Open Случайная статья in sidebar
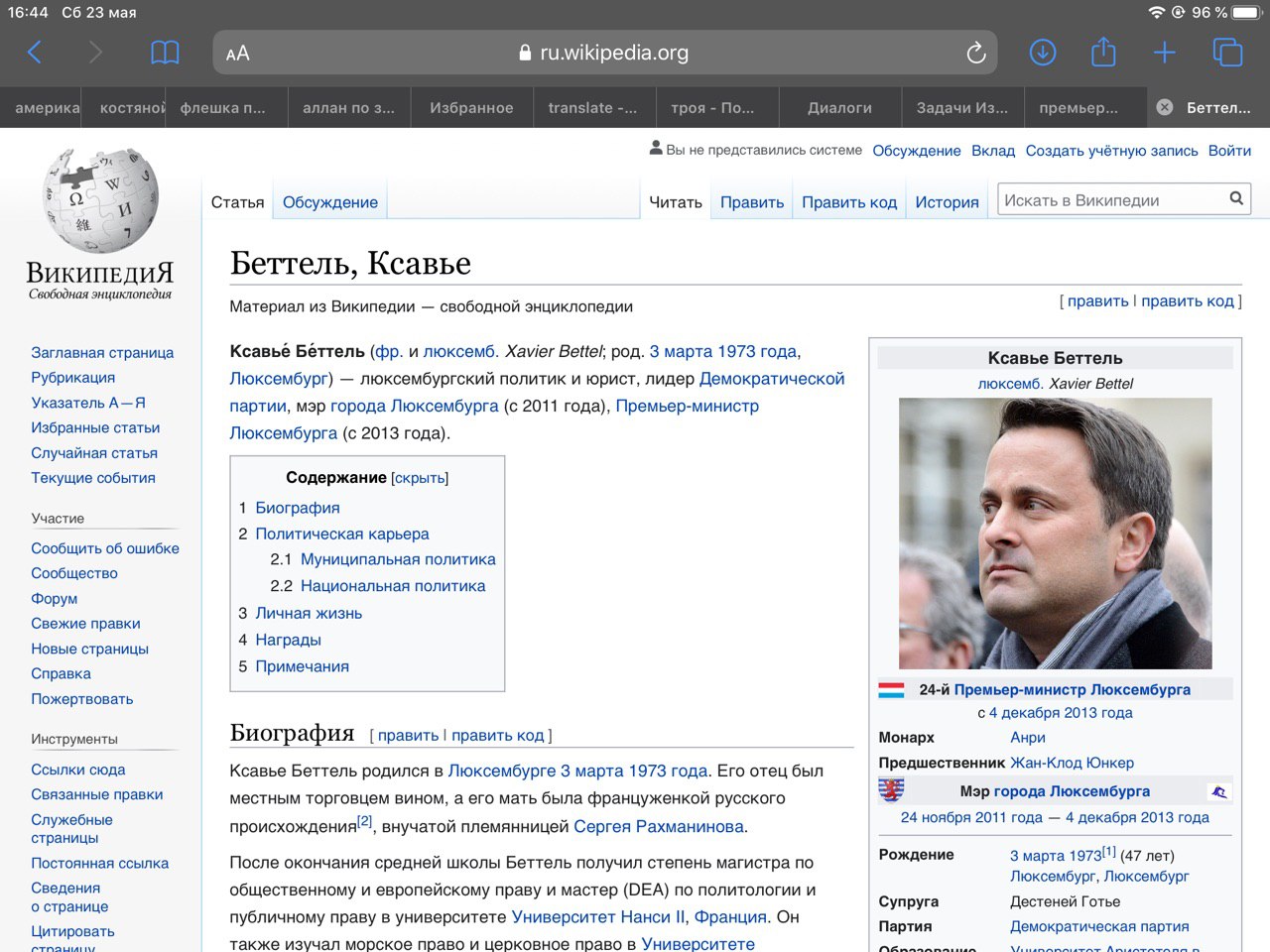 (x=94, y=452)
